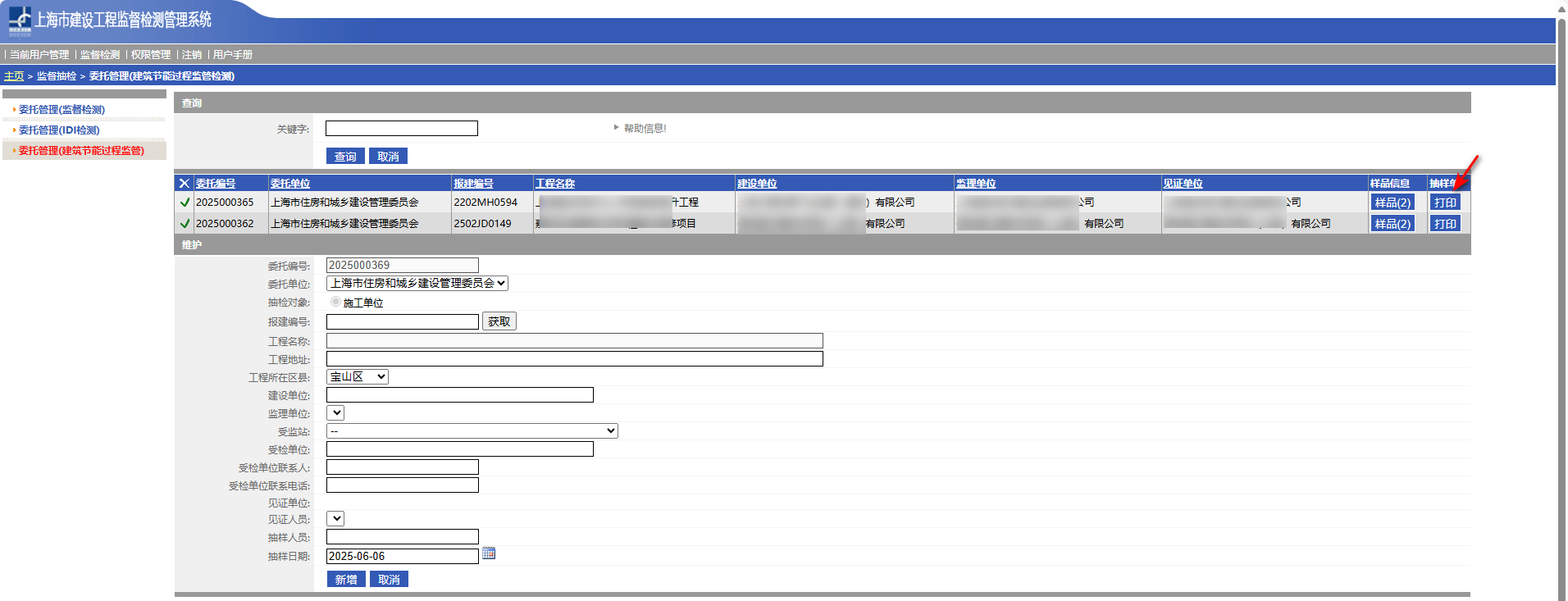Click the calendar icon beside 抽样日期
Viewport: 1568px width, 601px height.
click(x=489, y=553)
